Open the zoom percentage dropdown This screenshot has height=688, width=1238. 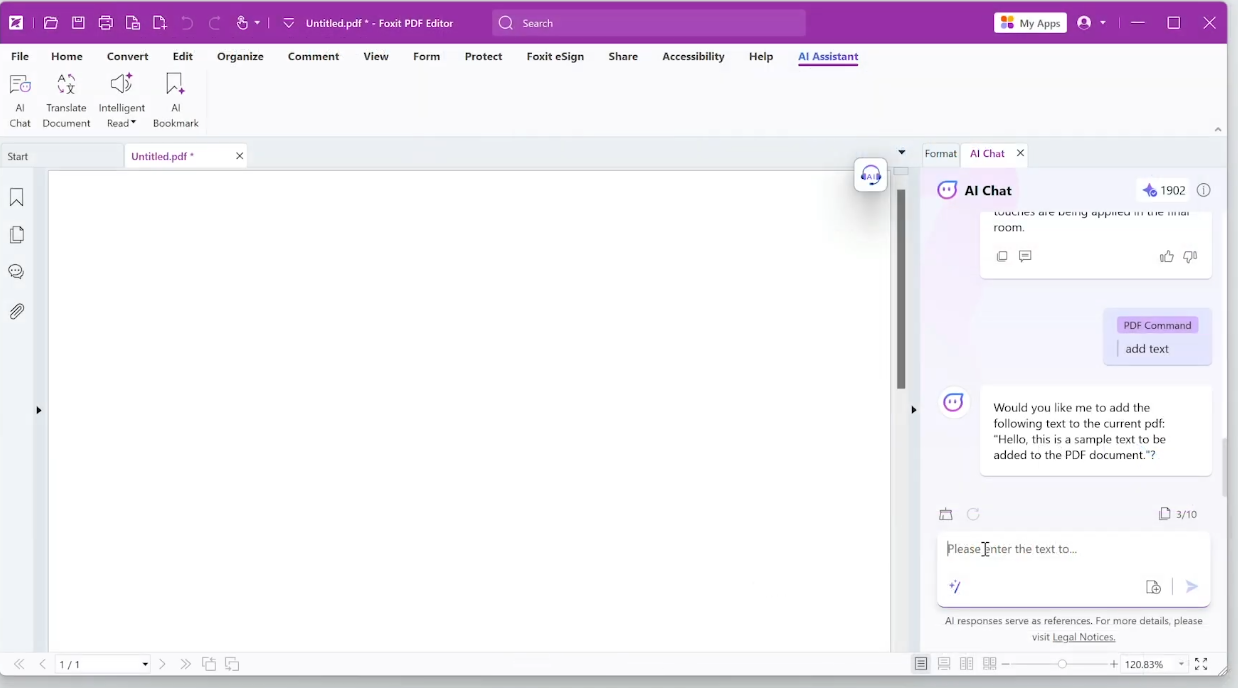click(1181, 664)
